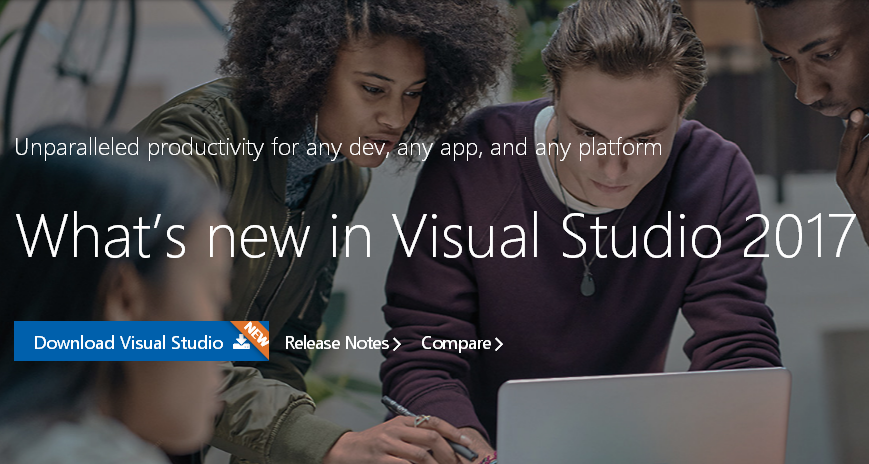Viewport: 869px width, 464px height.
Task: Click the chevron arrow beside Compare
Action: [x=498, y=344]
